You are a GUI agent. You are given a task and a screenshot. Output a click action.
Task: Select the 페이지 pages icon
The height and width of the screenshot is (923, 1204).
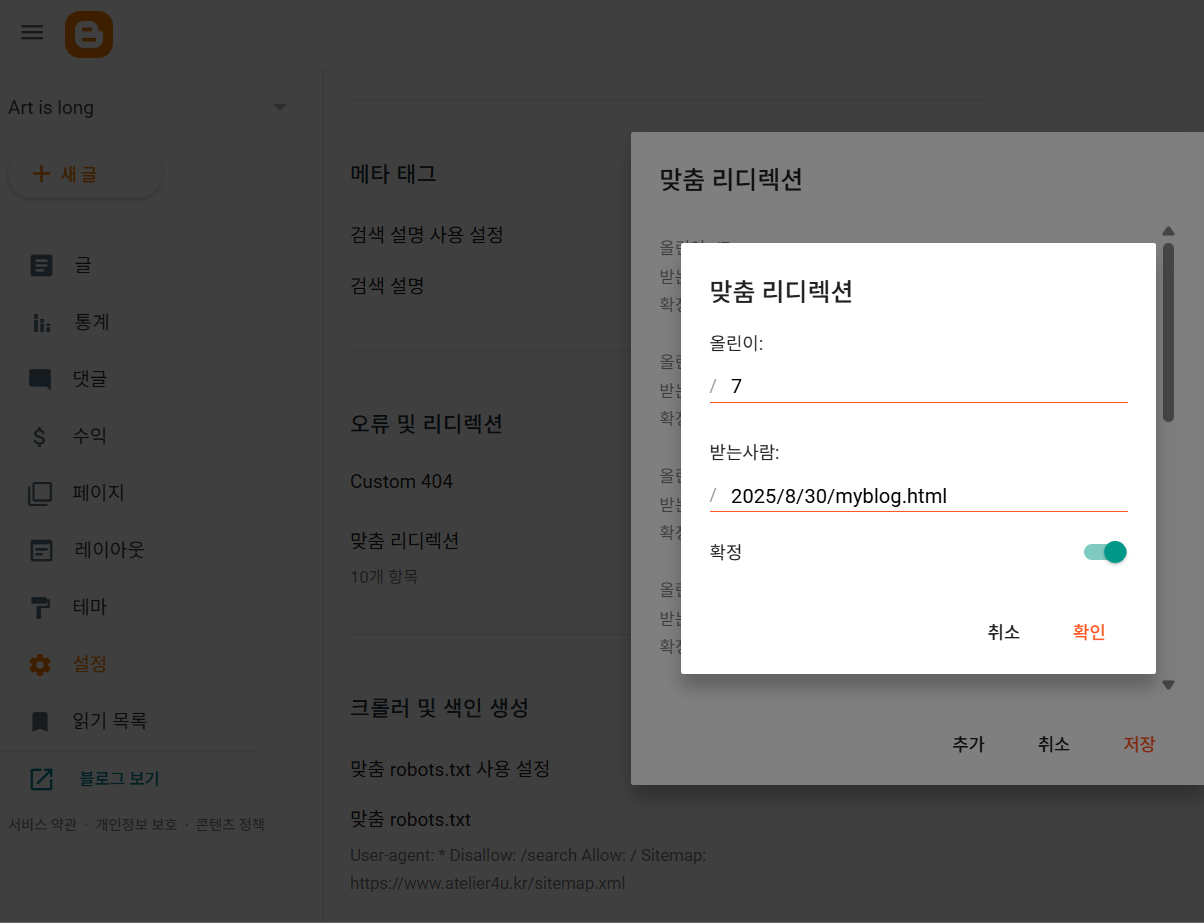(x=40, y=492)
